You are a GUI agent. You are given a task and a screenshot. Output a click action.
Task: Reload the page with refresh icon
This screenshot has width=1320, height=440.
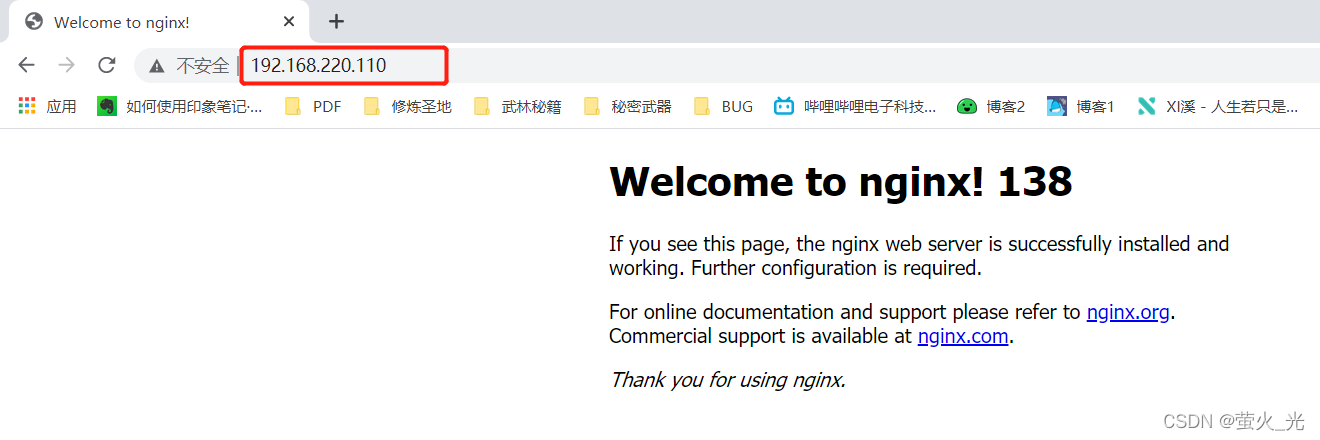point(107,65)
